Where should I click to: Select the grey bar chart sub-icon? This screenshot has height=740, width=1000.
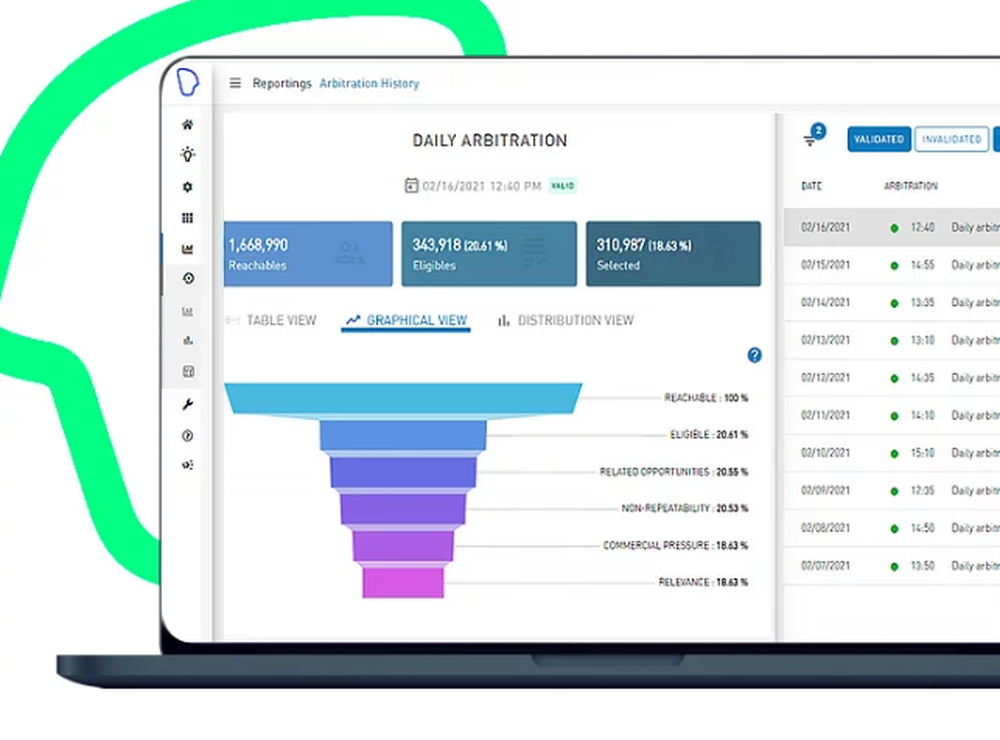pyautogui.click(x=188, y=341)
